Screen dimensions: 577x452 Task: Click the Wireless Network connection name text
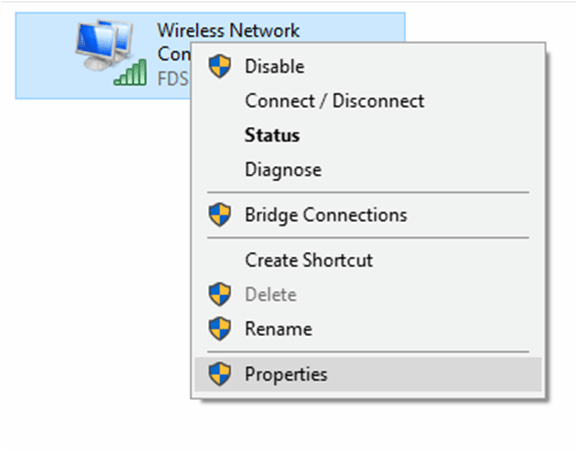[x=229, y=30]
